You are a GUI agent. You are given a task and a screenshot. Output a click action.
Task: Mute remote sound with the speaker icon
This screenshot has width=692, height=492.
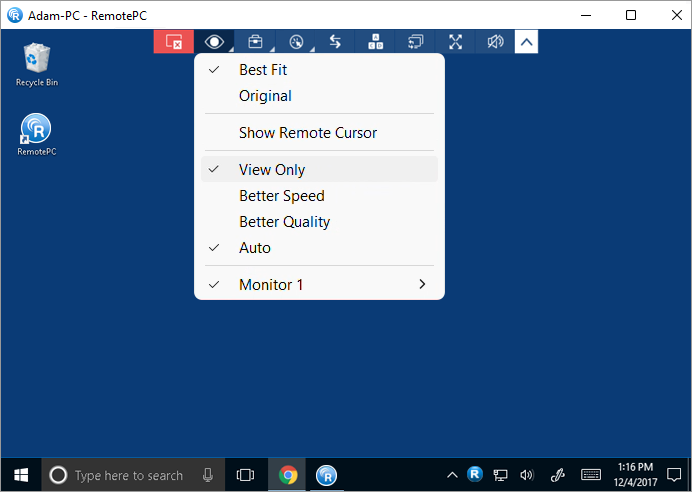495,42
